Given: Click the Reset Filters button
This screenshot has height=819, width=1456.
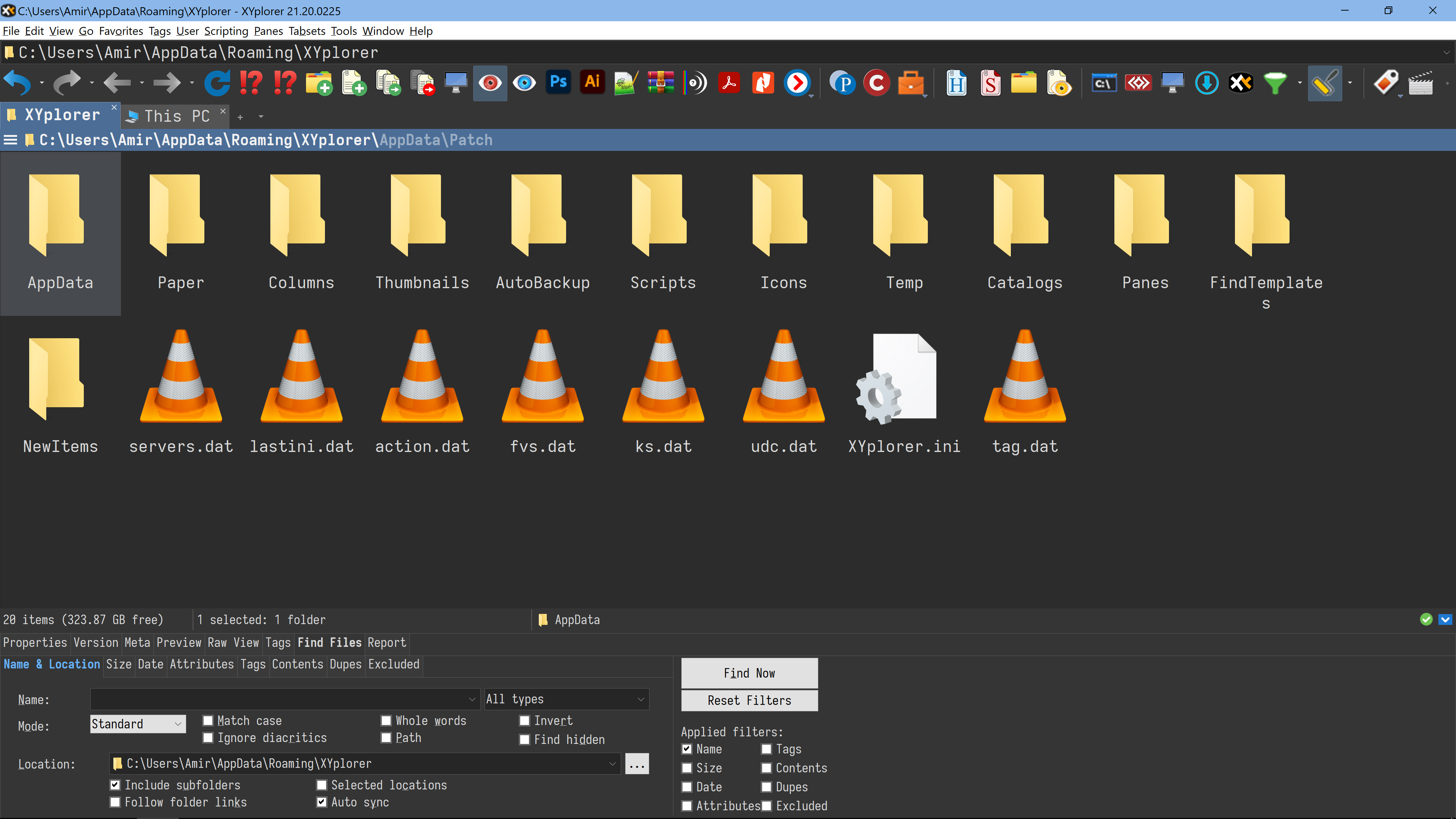Looking at the screenshot, I should pyautogui.click(x=749, y=700).
